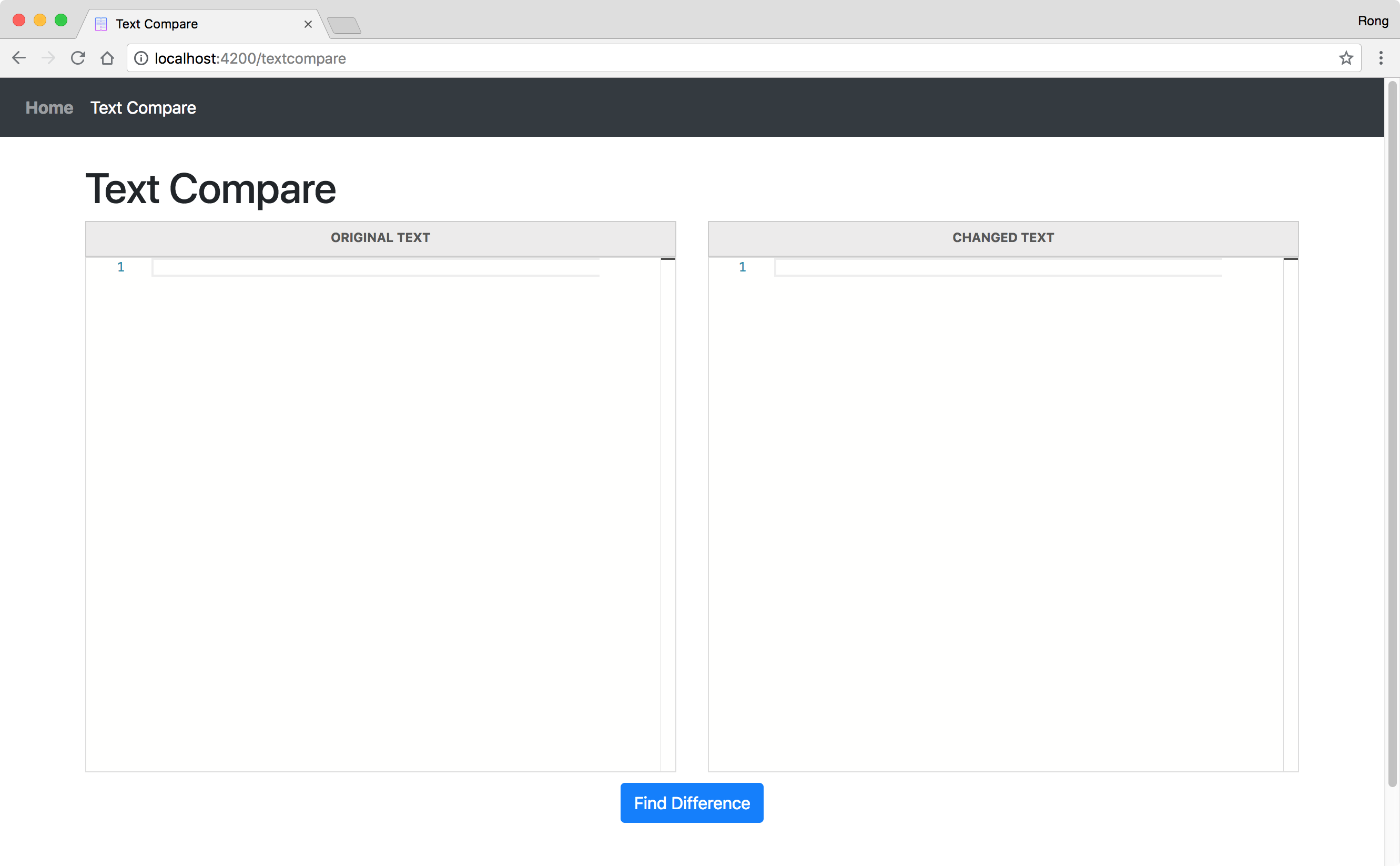Viewport: 1400px width, 866px height.
Task: Close the Text Compare tab
Action: tap(309, 24)
